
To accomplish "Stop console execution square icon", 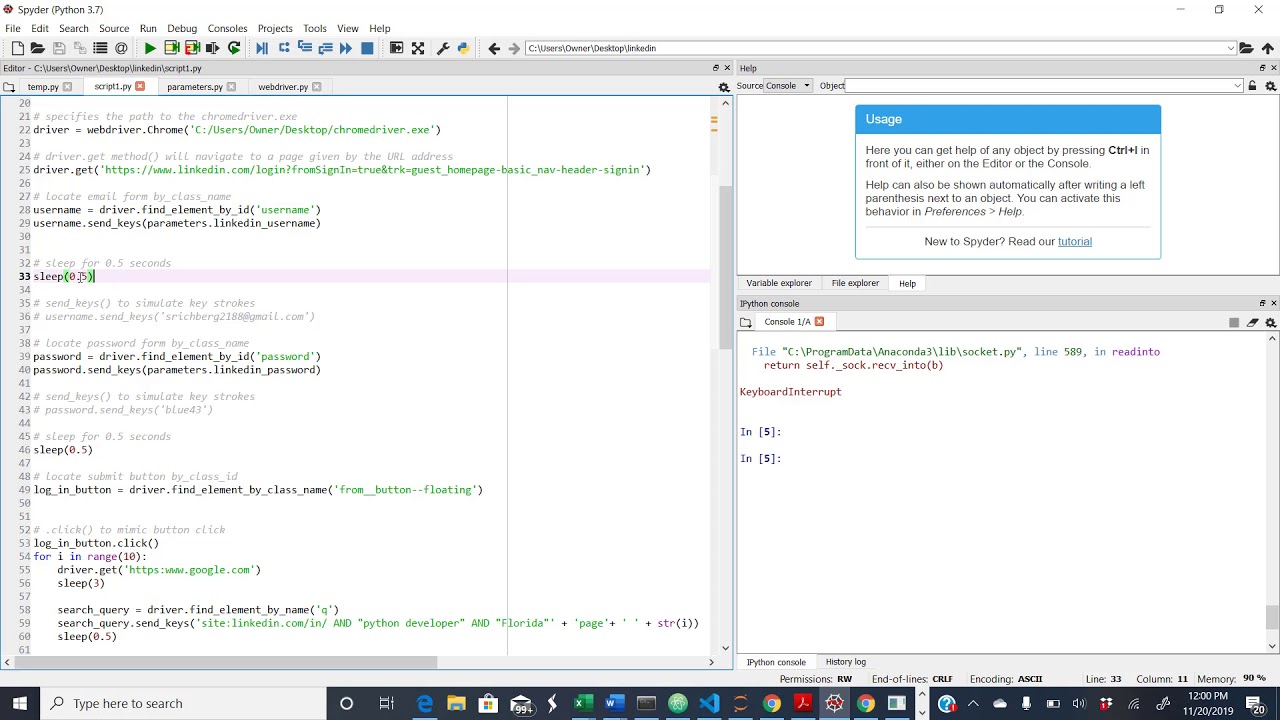I will click(x=1234, y=322).
